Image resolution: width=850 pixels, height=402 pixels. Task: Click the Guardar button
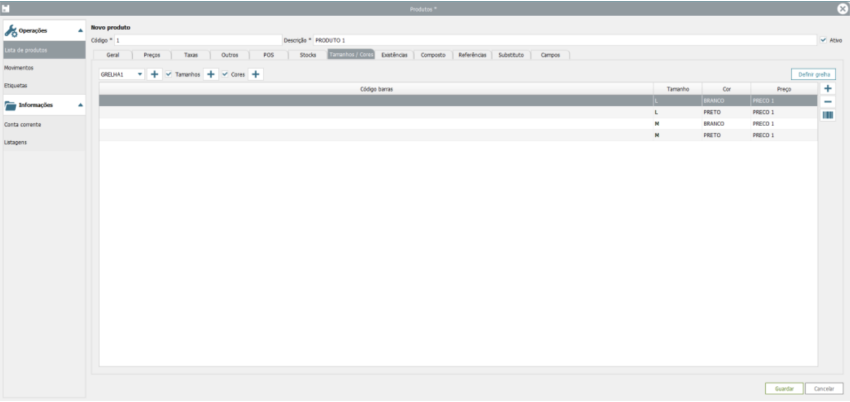(782, 388)
